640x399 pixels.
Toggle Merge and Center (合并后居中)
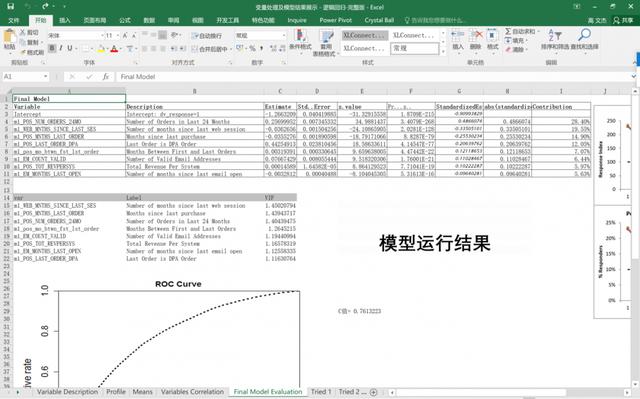[209, 49]
